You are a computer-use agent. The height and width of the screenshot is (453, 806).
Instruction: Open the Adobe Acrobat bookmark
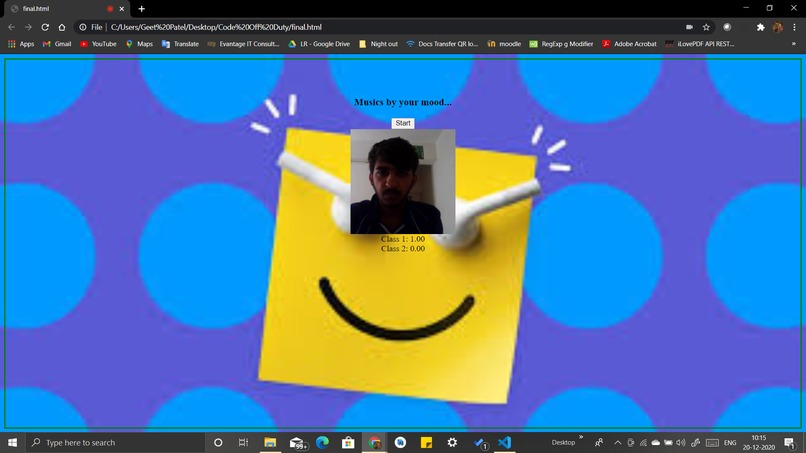[630, 44]
